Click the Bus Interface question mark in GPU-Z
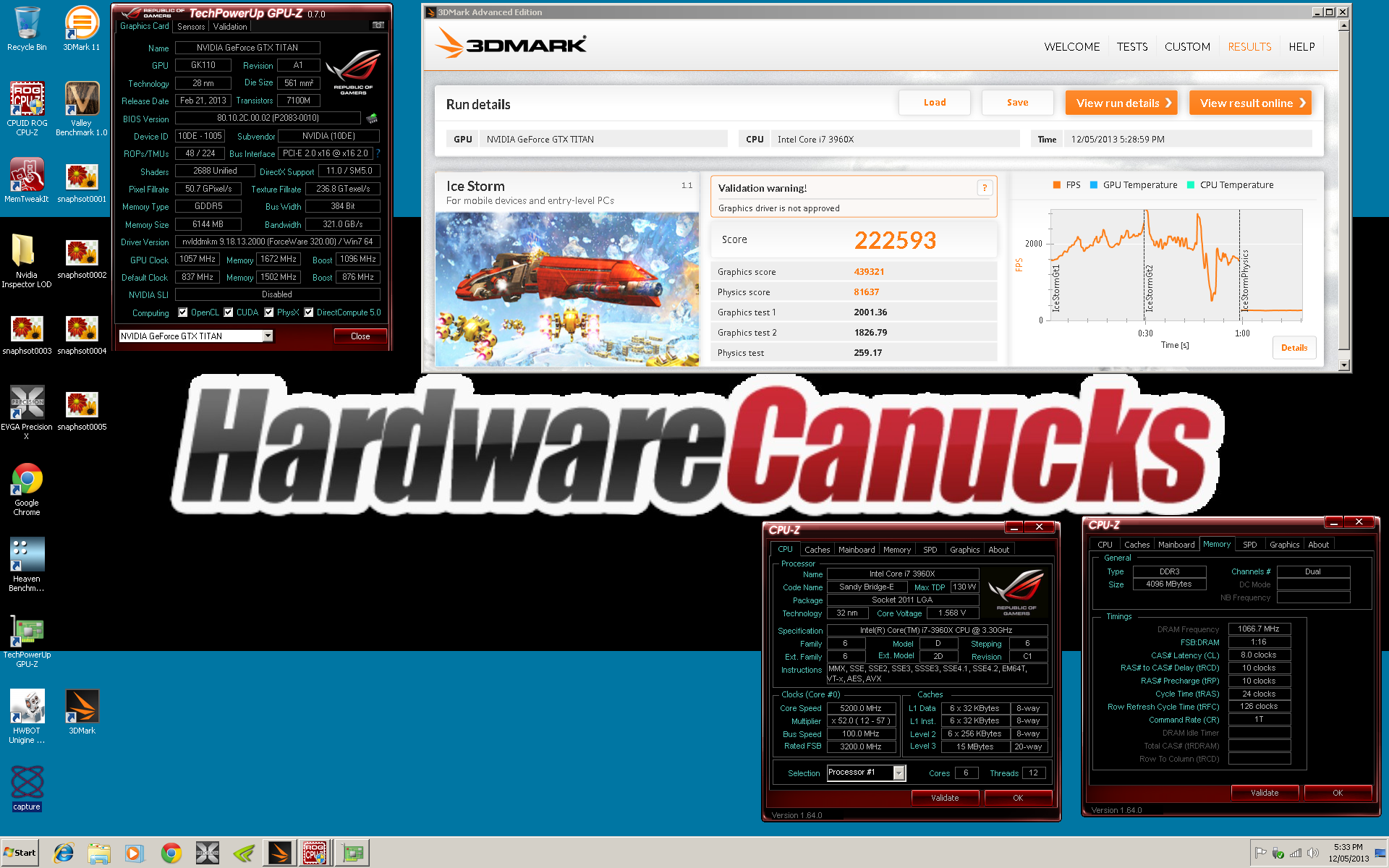 (378, 153)
